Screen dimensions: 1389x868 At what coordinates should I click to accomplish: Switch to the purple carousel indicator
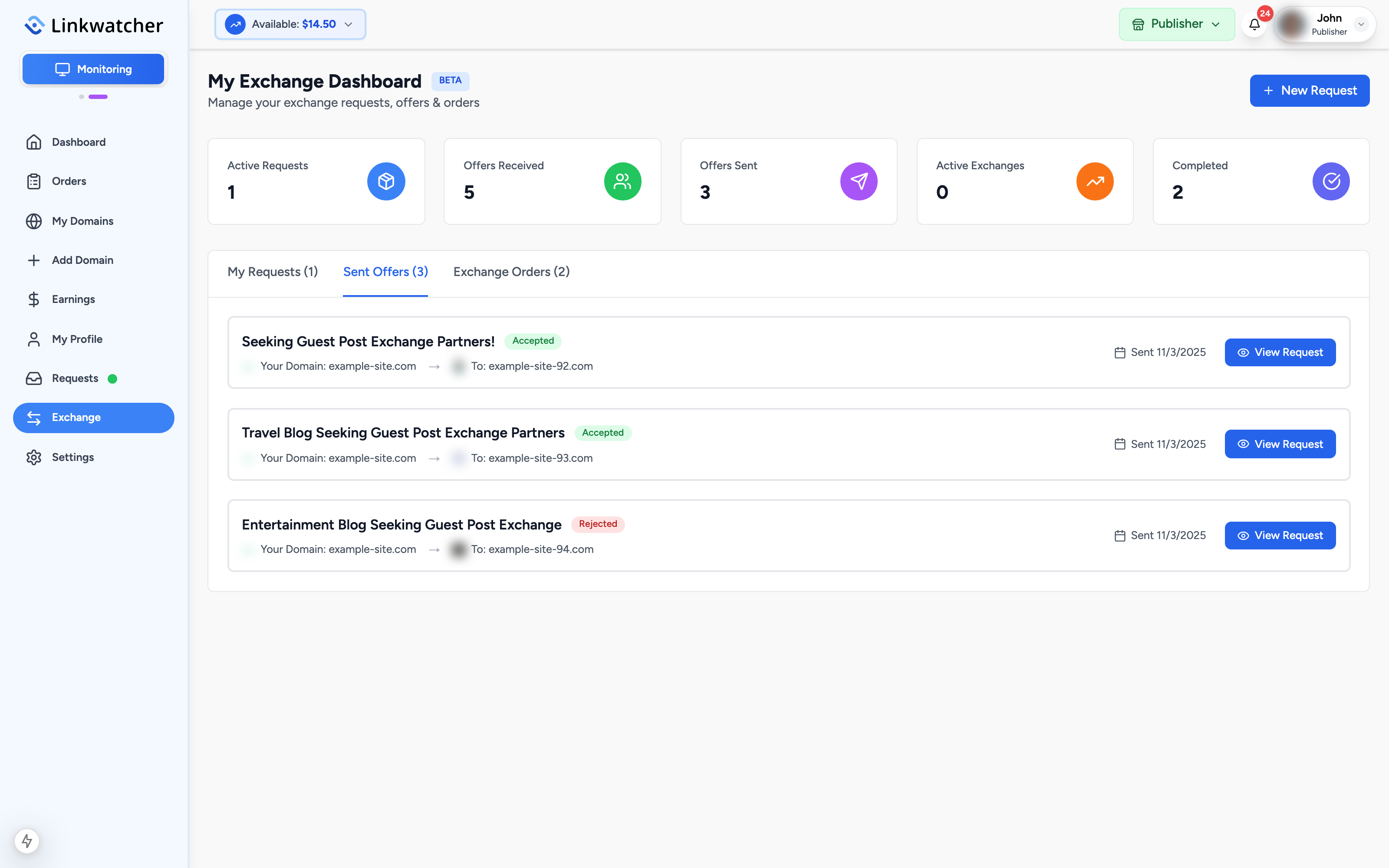point(98,96)
